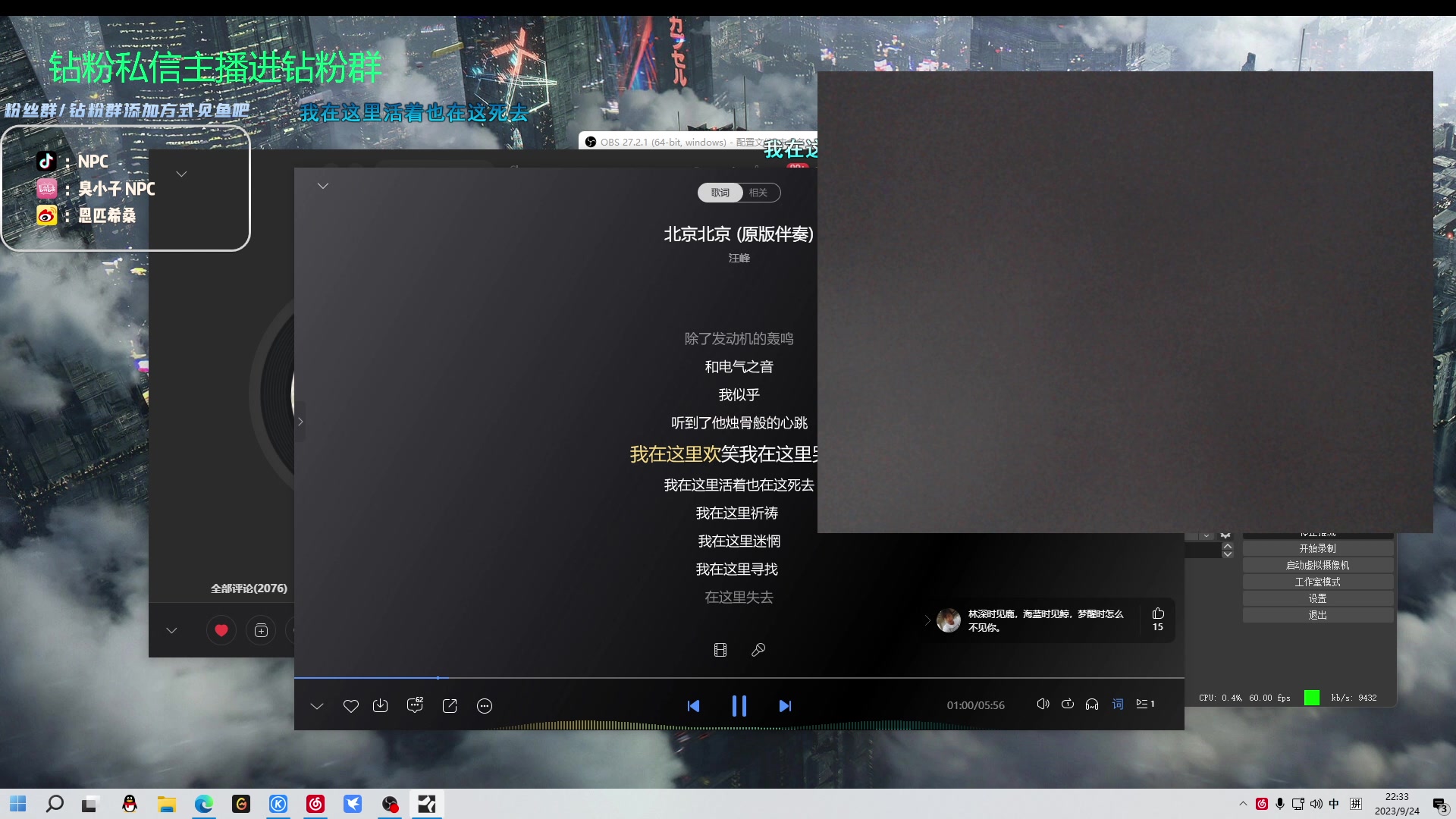The image size is (1456, 819).
Task: Toggle single loop playback mode
Action: point(1068,704)
